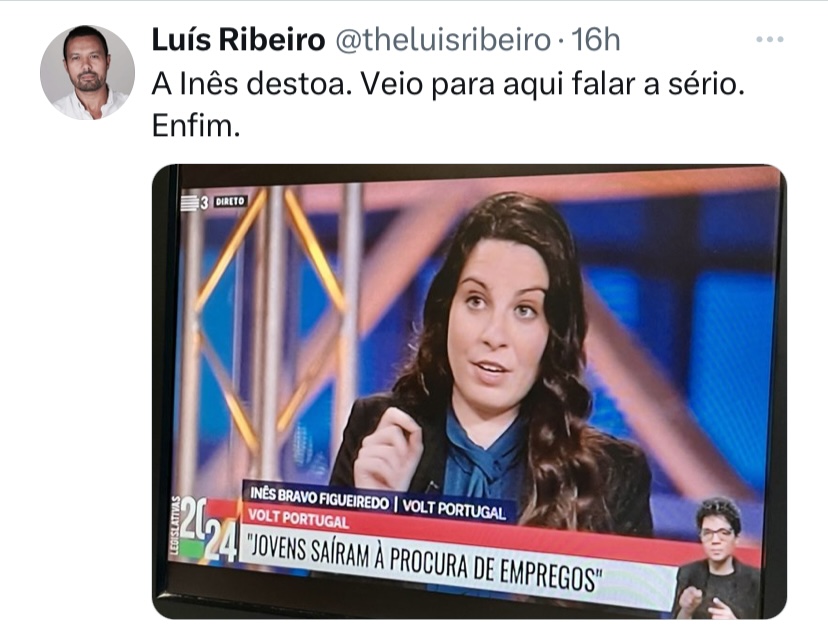Click the @theluisribeiro handle

444,40
